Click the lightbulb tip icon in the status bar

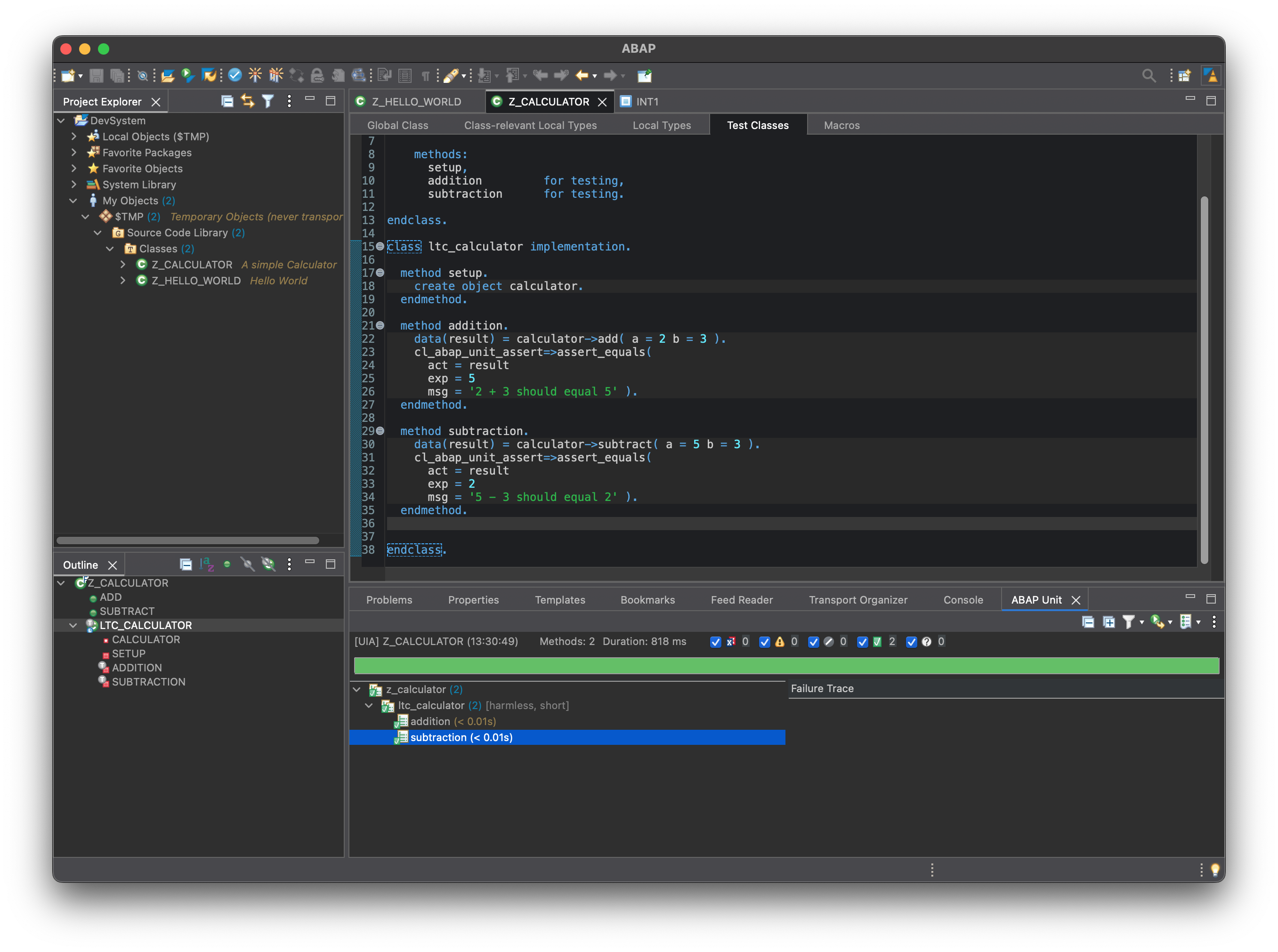click(1215, 870)
